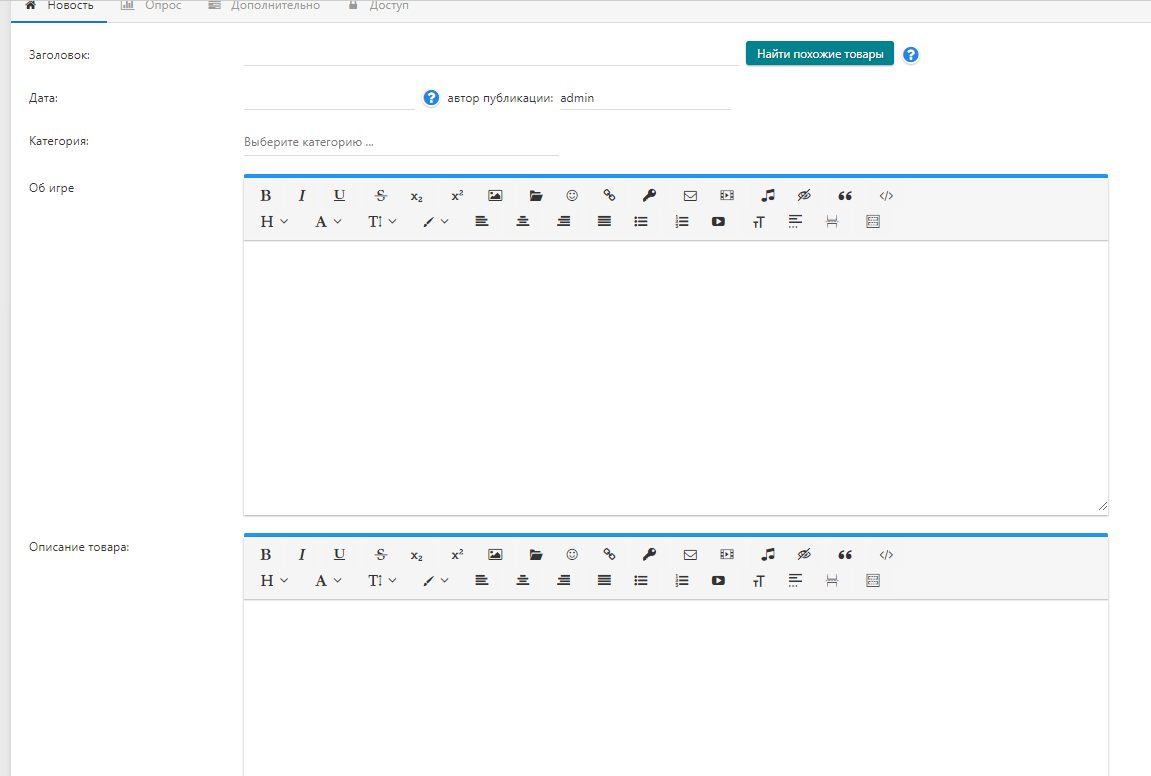
Task: Add quote in the Описание товара editor
Action: [x=845, y=555]
